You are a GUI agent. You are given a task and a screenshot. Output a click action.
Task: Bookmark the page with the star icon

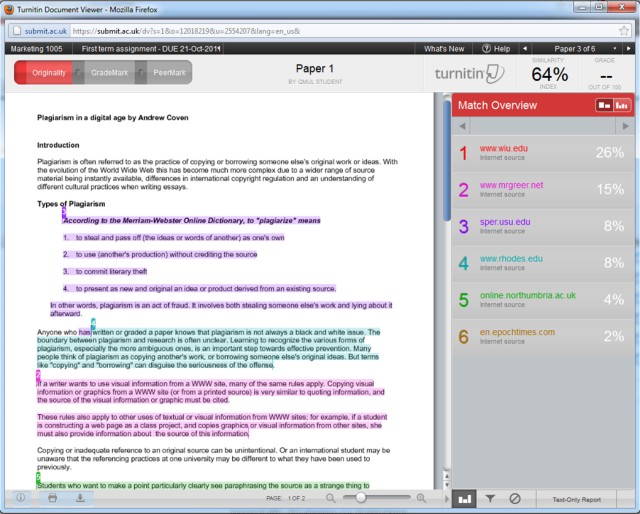pos(624,31)
